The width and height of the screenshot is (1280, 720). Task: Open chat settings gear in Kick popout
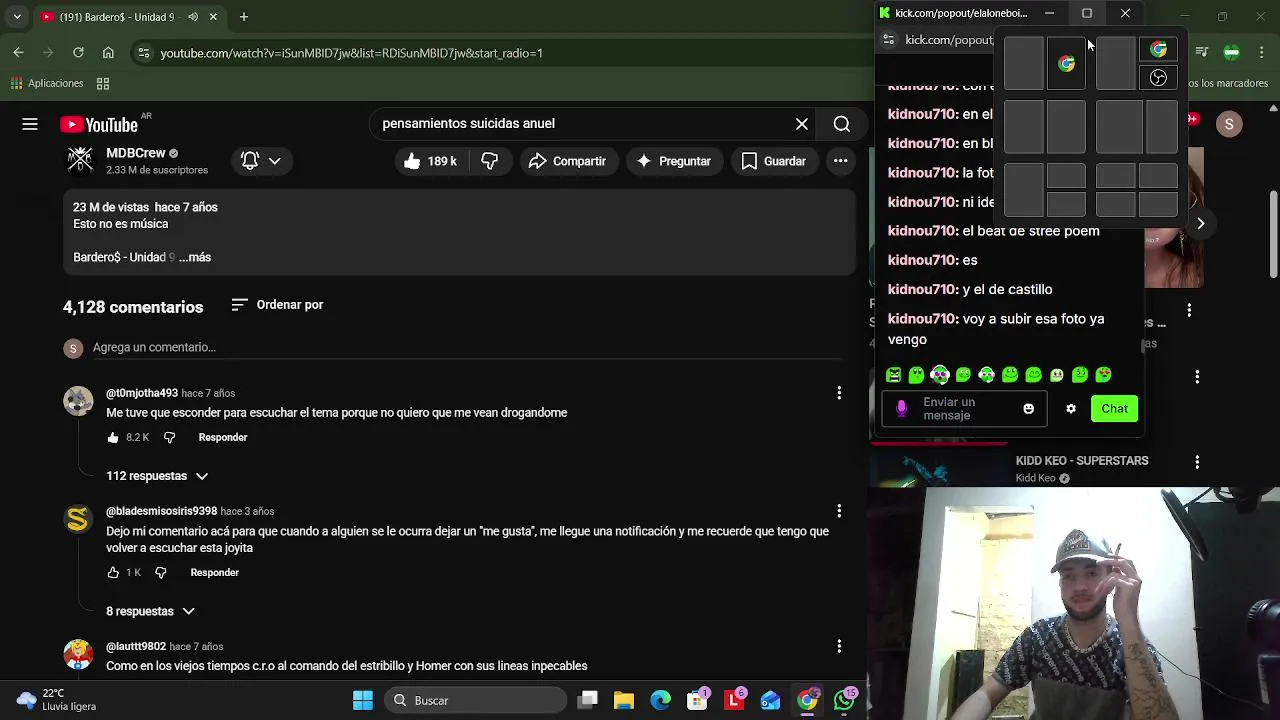pos(1071,408)
